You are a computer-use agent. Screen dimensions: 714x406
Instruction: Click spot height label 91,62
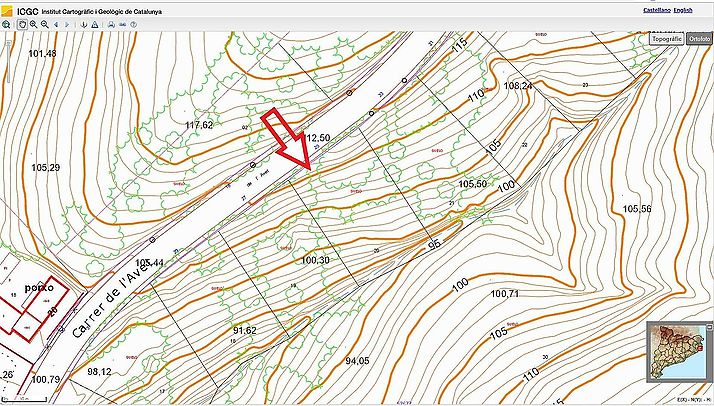(245, 330)
